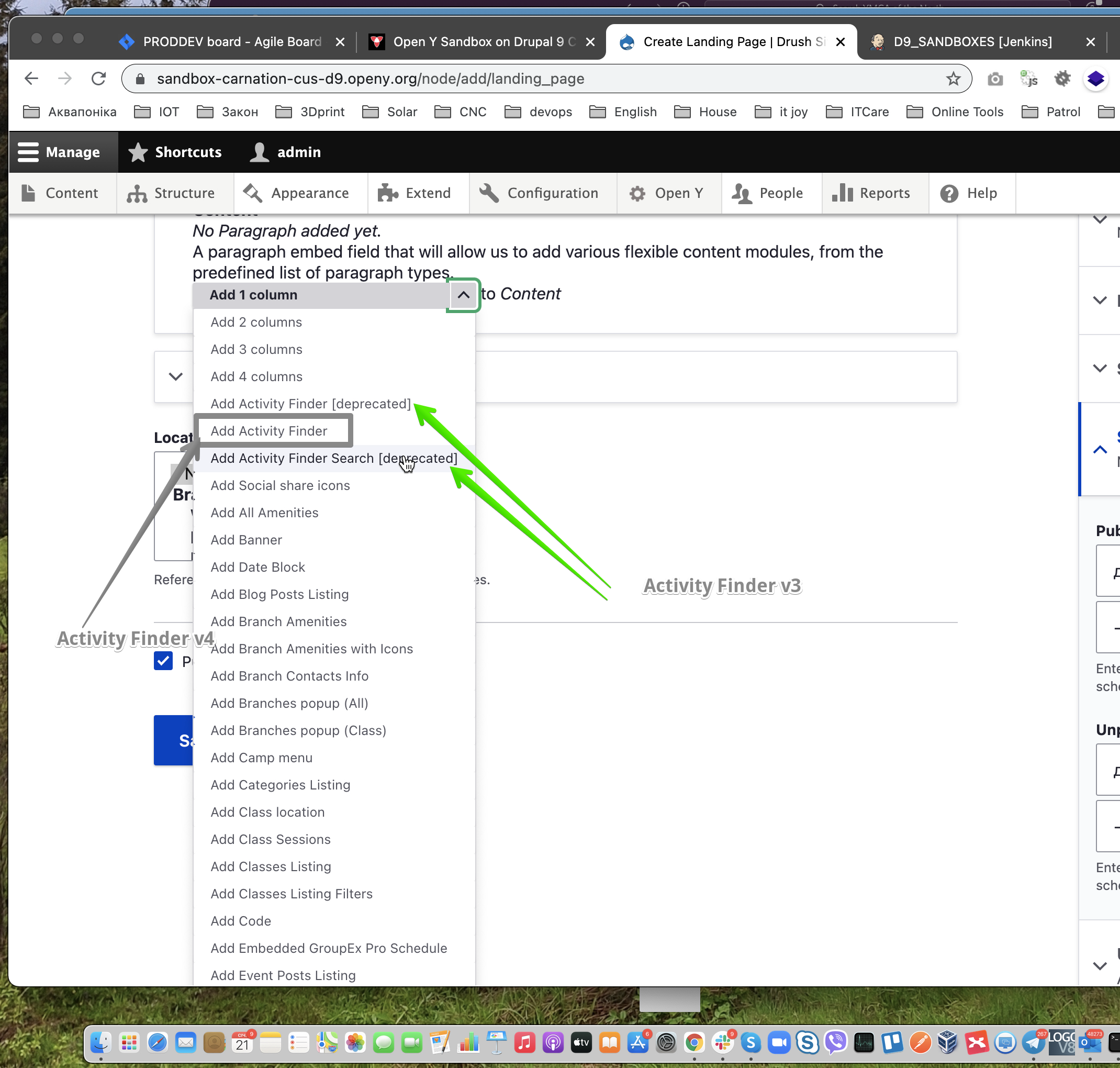
Task: Reload the page with the refresh icon
Action: 99,79
